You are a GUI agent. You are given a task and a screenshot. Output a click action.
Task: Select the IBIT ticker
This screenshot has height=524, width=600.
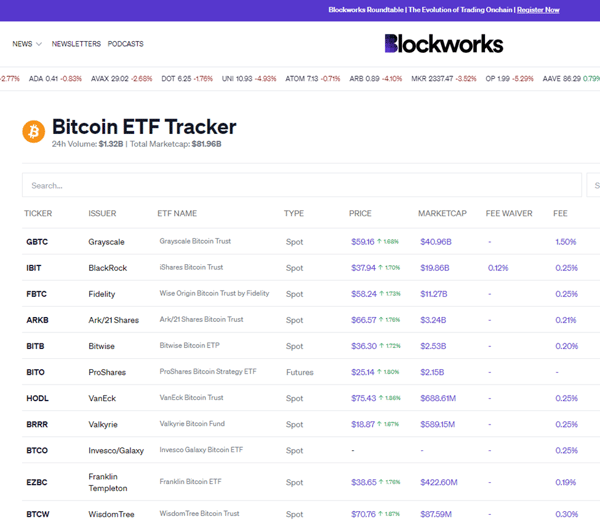(34, 268)
